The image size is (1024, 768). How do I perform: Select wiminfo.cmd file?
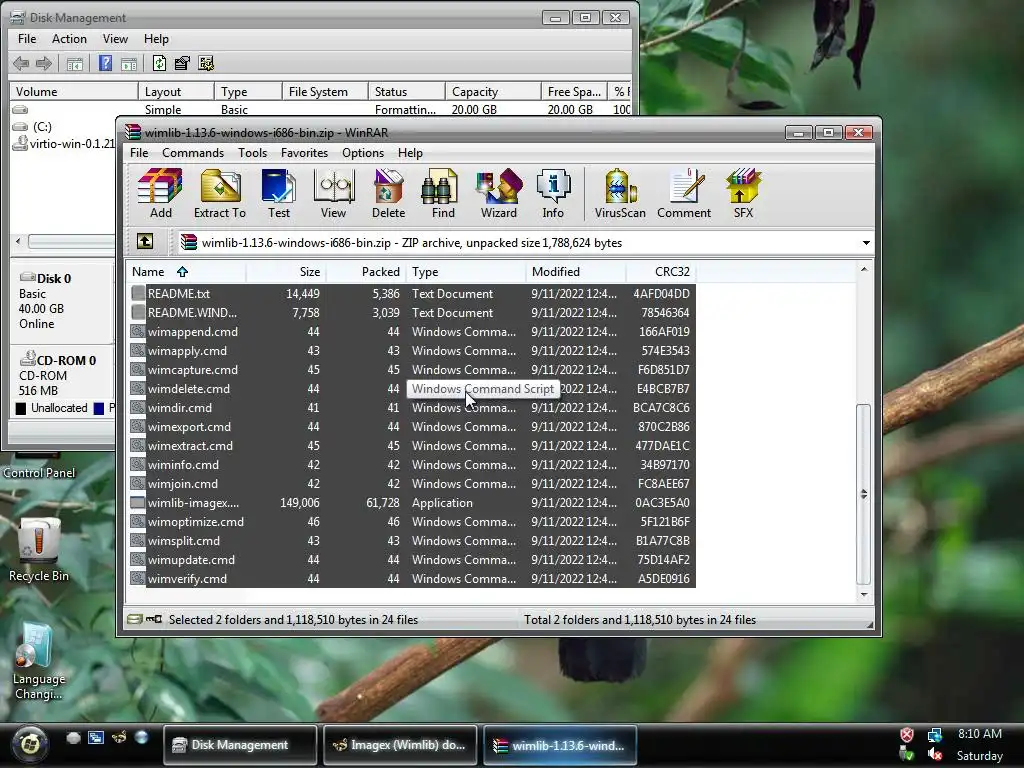412,465
